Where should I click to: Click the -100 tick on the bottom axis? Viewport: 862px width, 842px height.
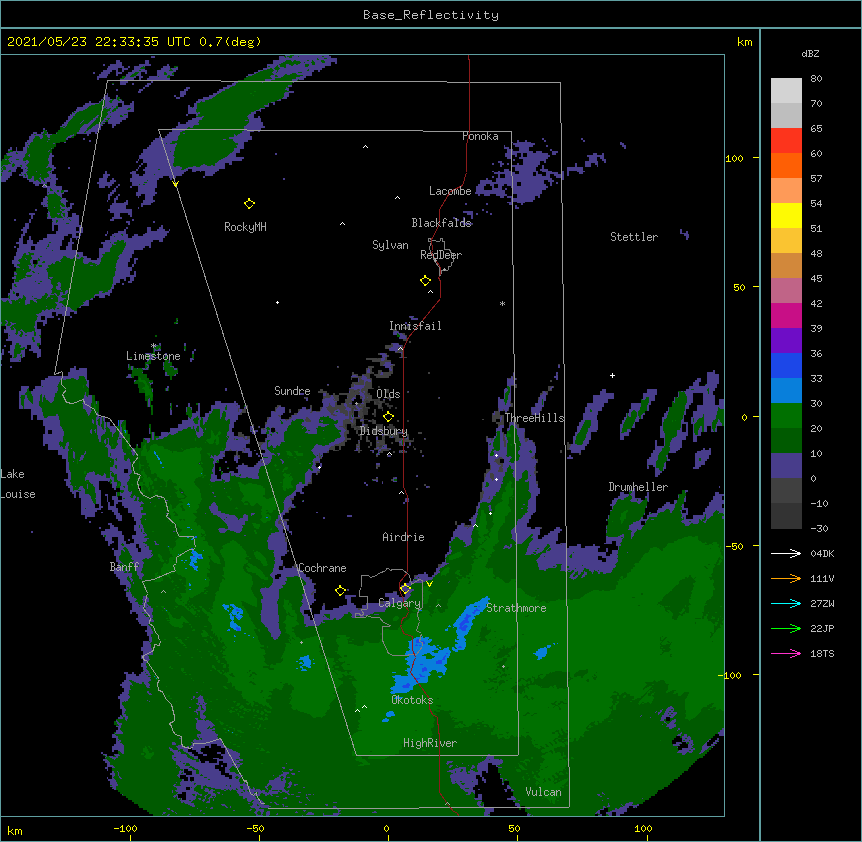click(125, 828)
